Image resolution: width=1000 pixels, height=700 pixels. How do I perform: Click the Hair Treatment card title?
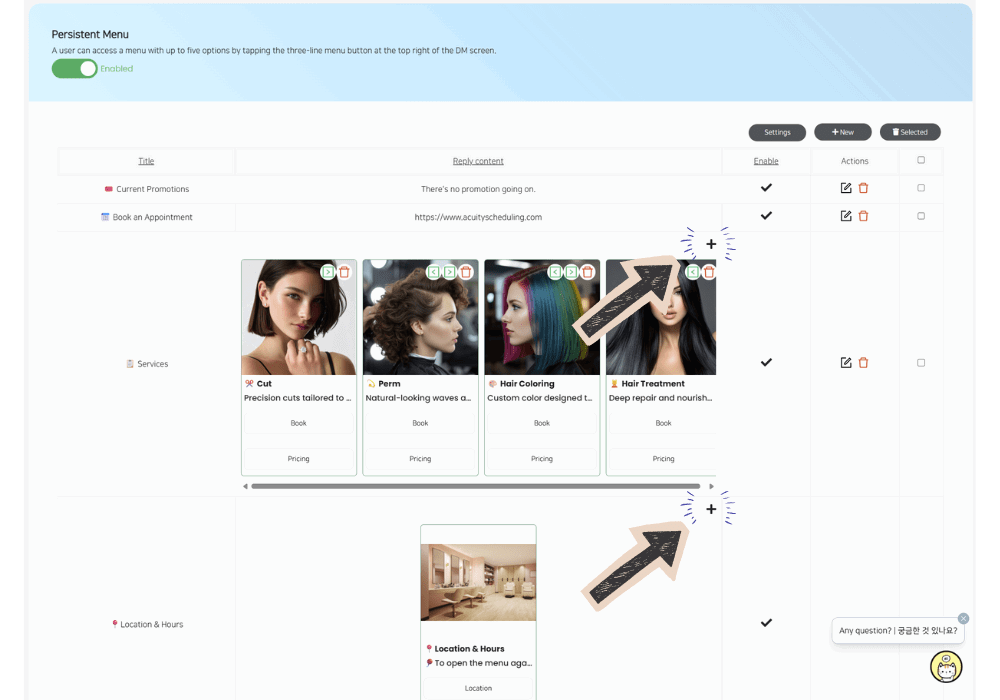653,384
